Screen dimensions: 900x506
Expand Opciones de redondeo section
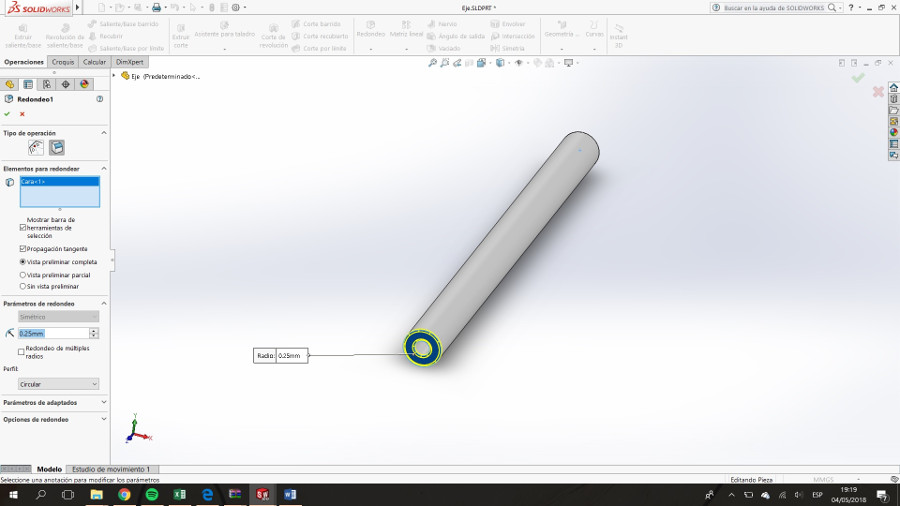click(x=104, y=419)
